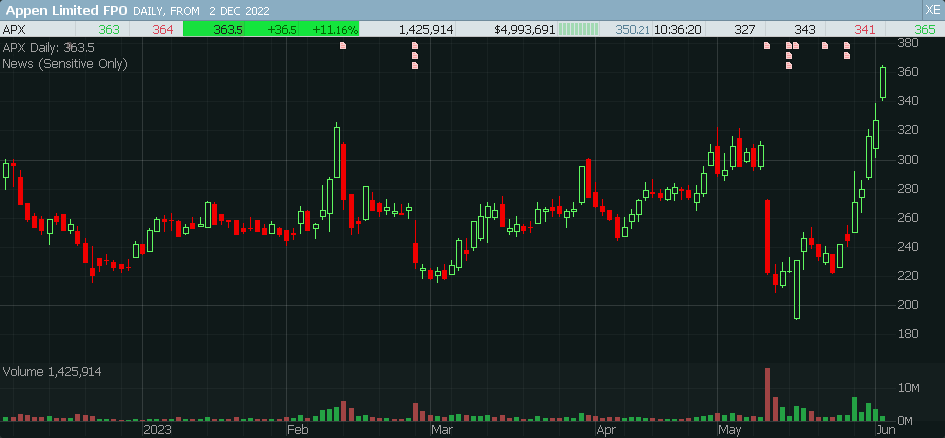This screenshot has height=438, width=945.
Task: Click the red ask price 364
Action: point(163,30)
